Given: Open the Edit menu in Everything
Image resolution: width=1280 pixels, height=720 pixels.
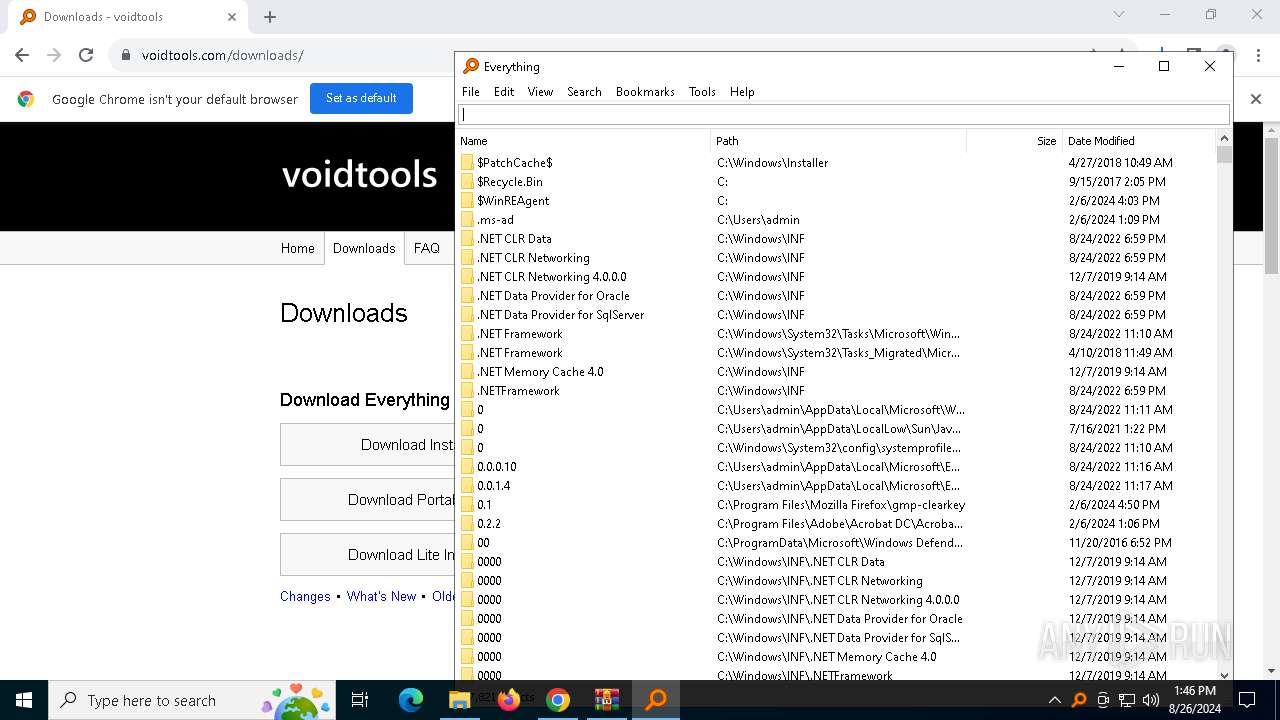Looking at the screenshot, I should click(504, 92).
